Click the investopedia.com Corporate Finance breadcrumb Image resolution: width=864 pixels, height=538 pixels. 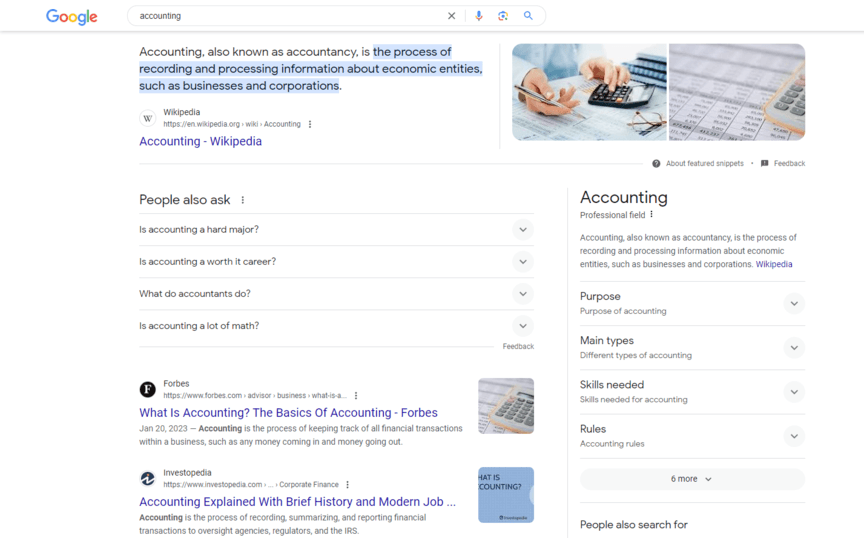(251, 485)
